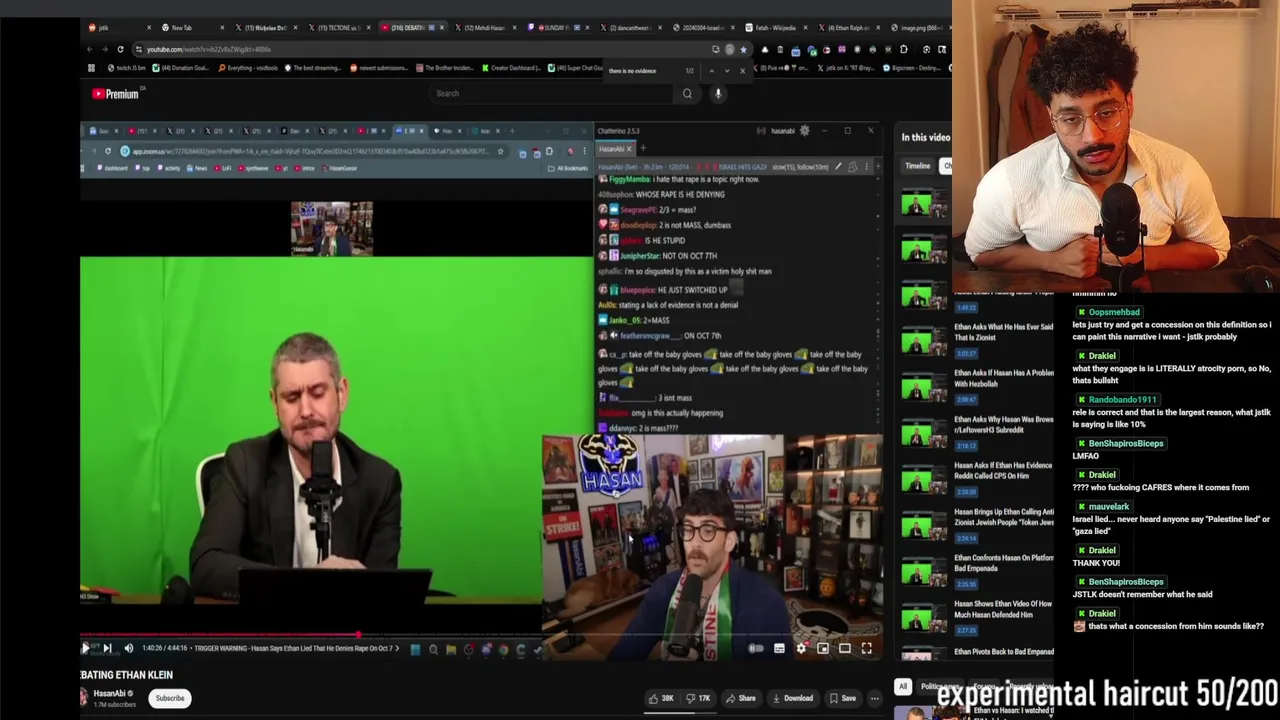
Task: Open the Everything - voidtools bookmark
Action: [x=247, y=68]
